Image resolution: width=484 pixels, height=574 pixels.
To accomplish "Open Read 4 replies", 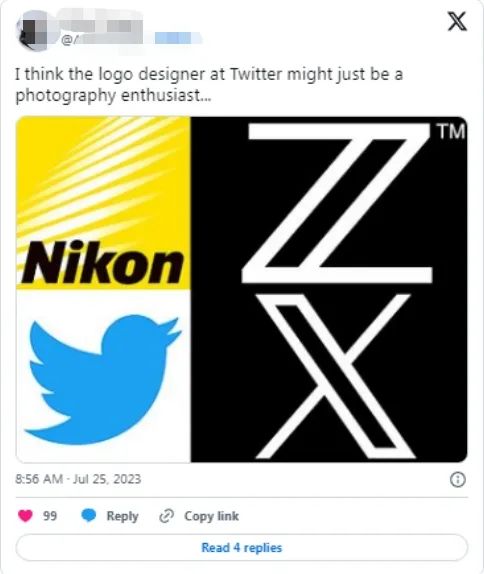I will [242, 548].
